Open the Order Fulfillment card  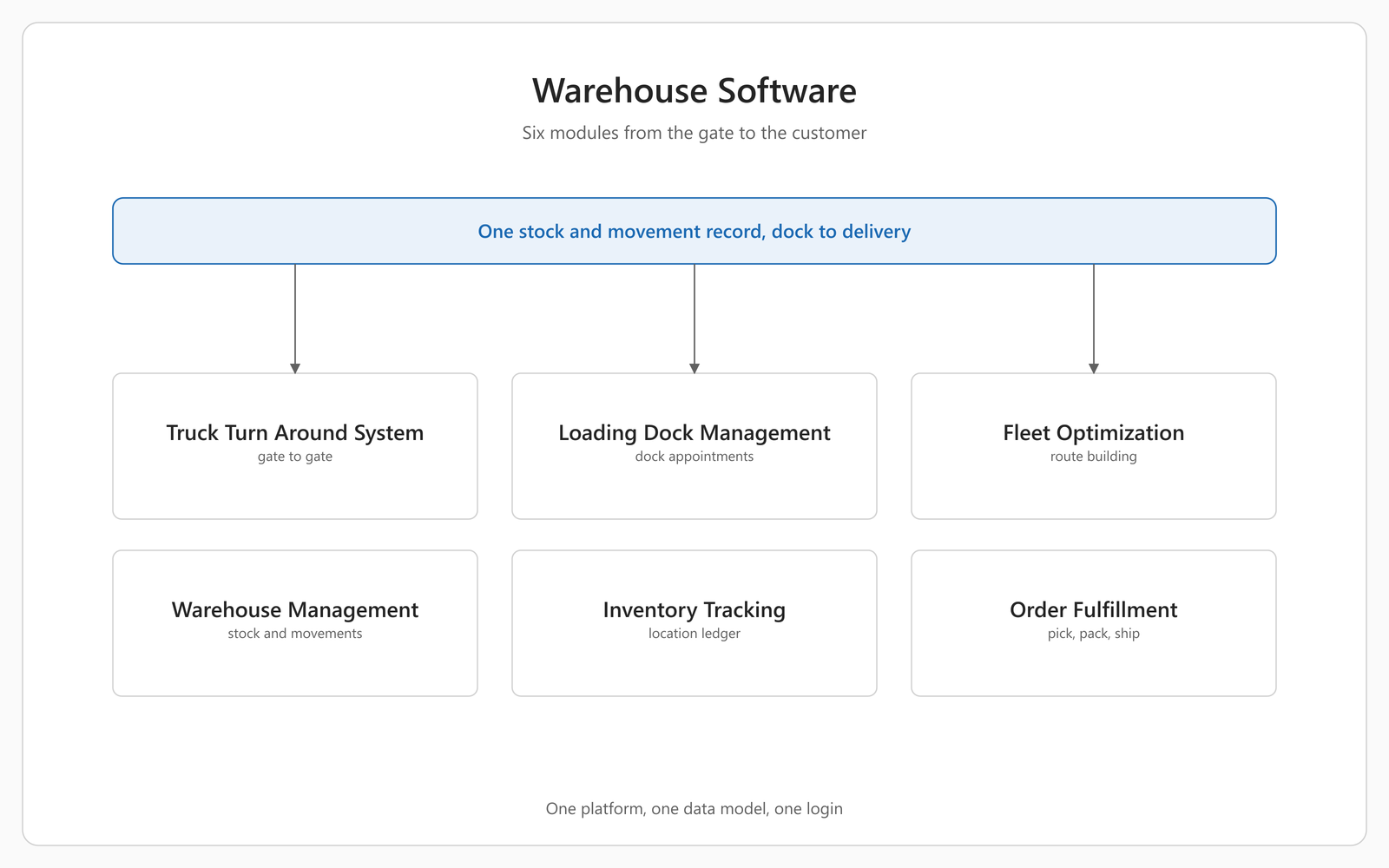(1094, 623)
